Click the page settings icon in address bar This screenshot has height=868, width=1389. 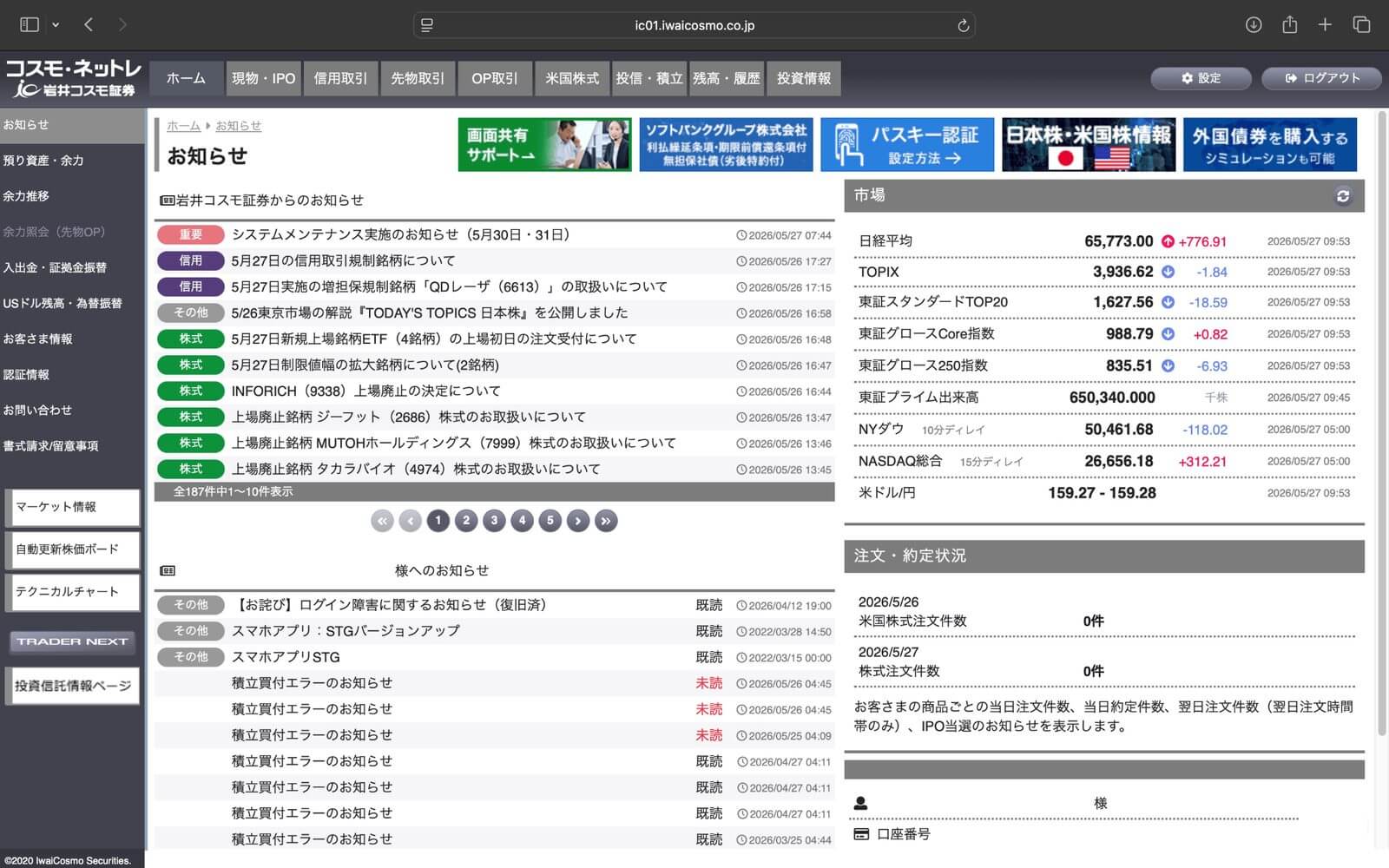click(x=426, y=25)
